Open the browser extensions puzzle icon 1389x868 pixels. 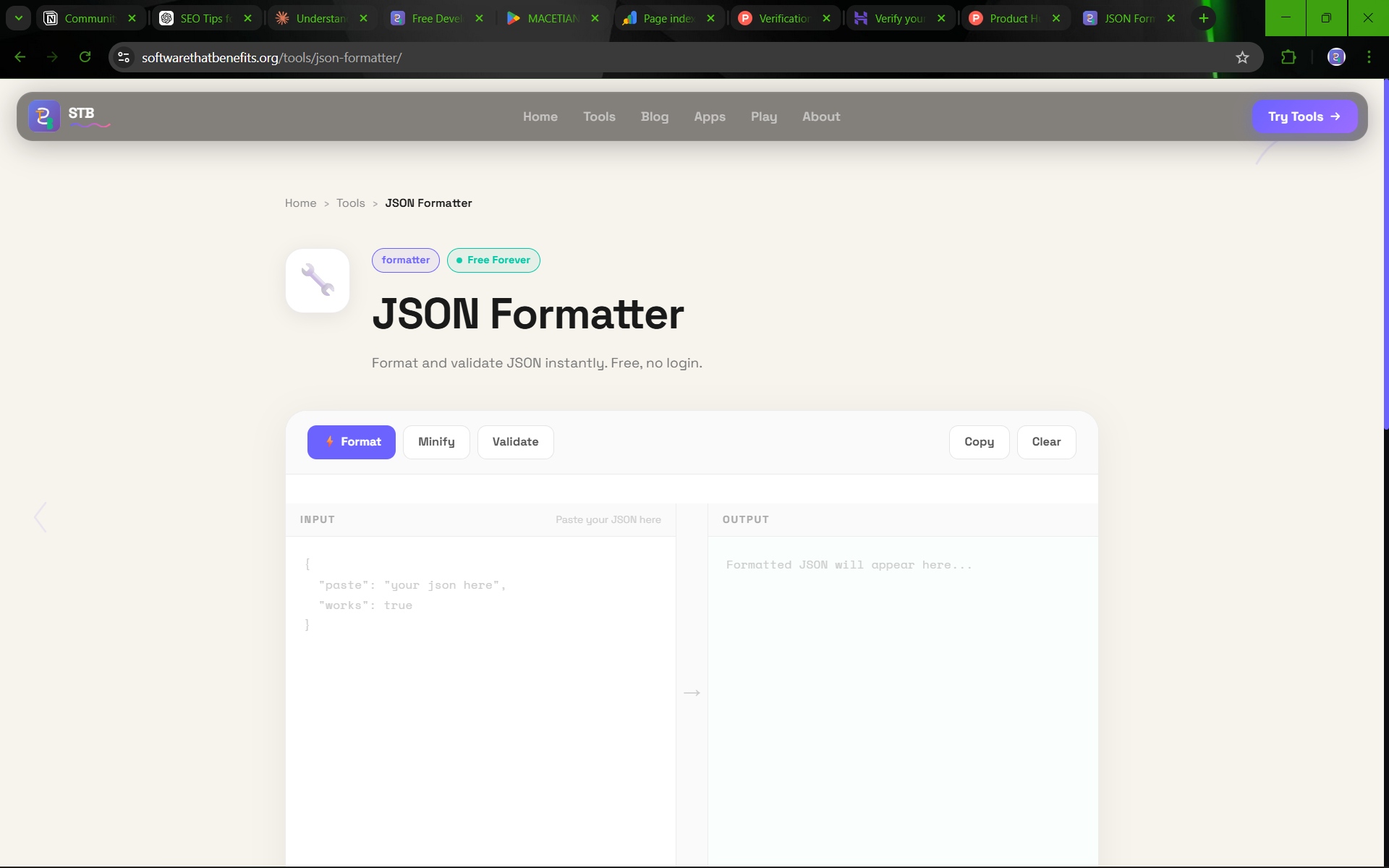(x=1290, y=57)
